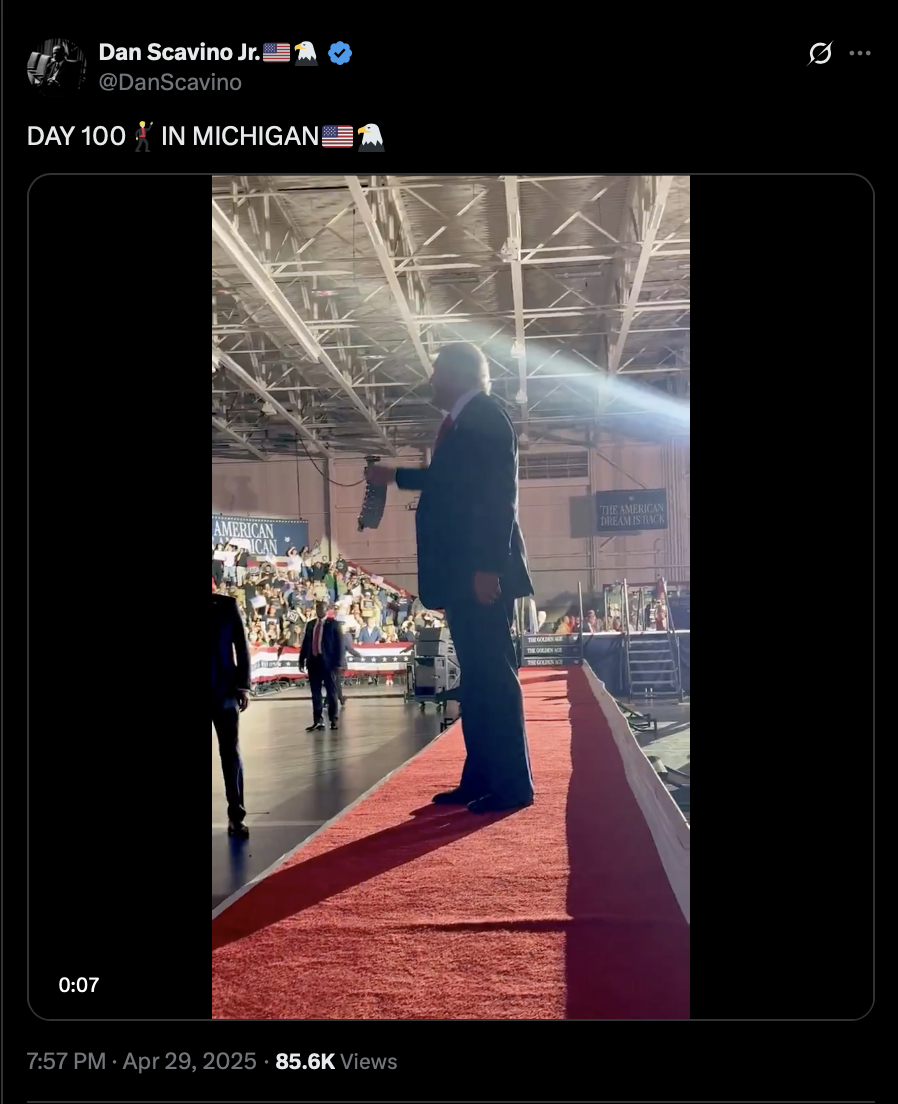
Task: Click the American Dream Is Back banner
Action: point(632,510)
